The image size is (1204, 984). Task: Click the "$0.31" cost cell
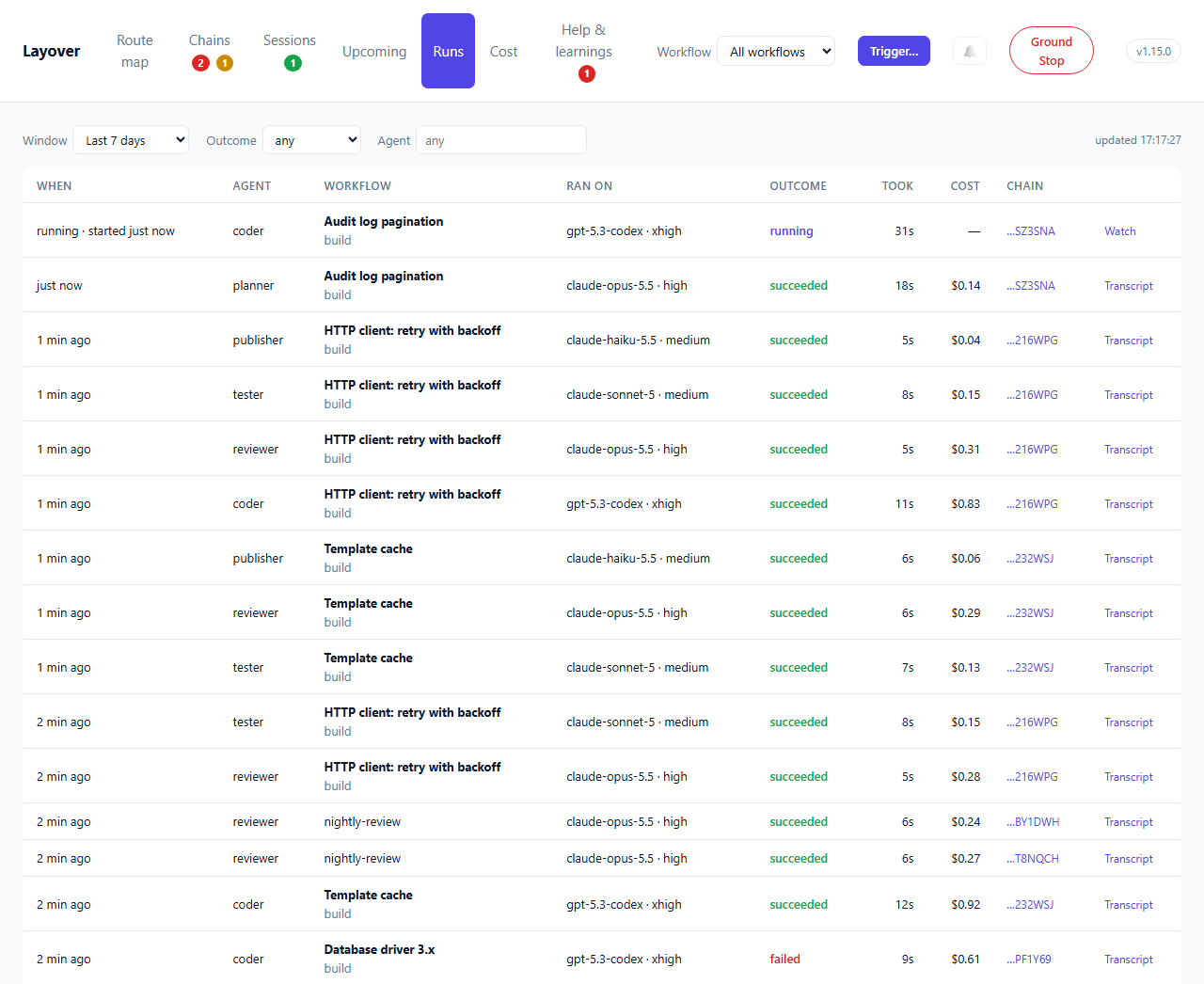pos(965,449)
